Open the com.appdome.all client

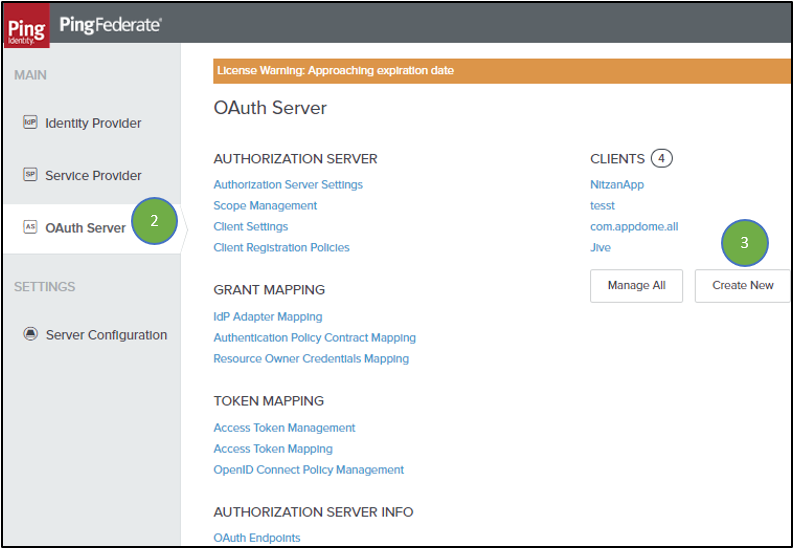(x=634, y=226)
